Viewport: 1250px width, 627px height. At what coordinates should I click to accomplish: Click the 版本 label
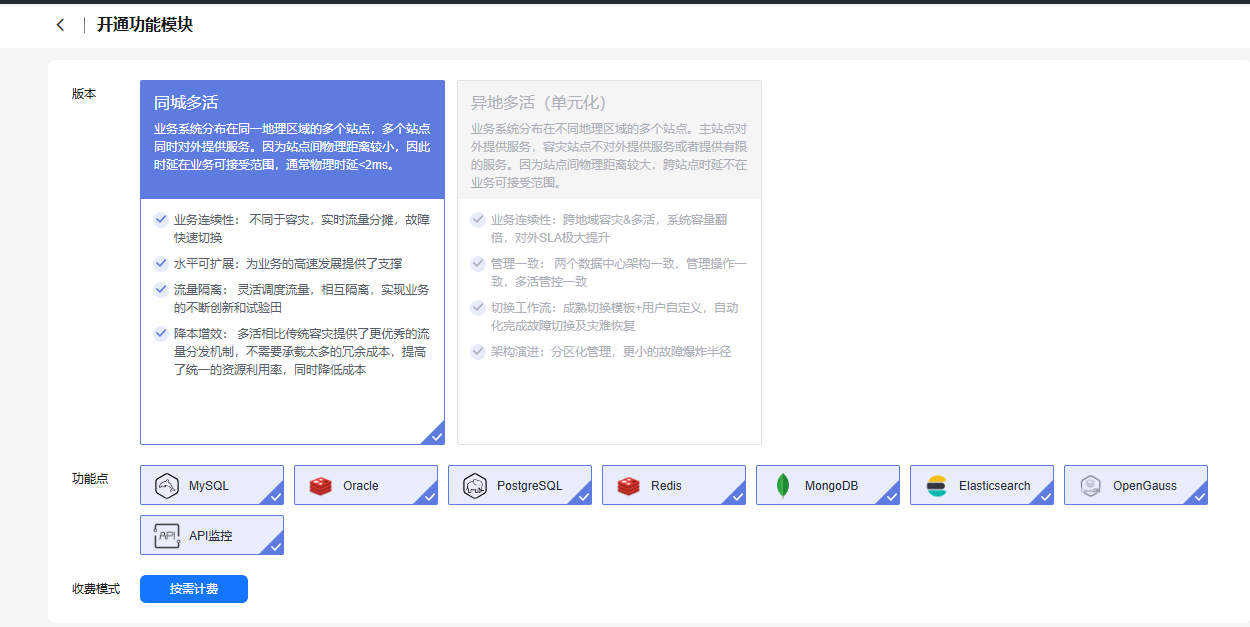tap(84, 93)
